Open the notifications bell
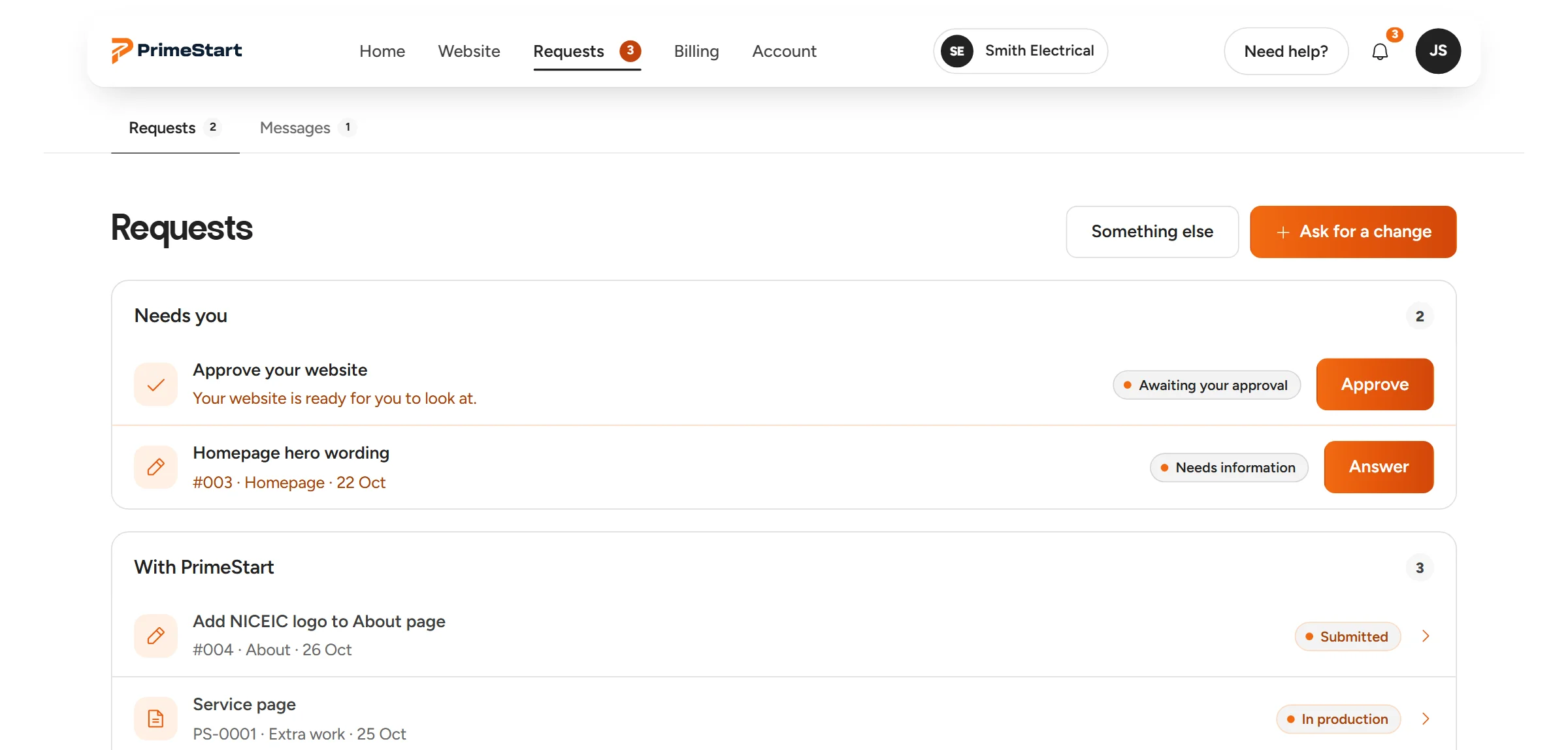Viewport: 1568px width, 750px height. tap(1379, 52)
